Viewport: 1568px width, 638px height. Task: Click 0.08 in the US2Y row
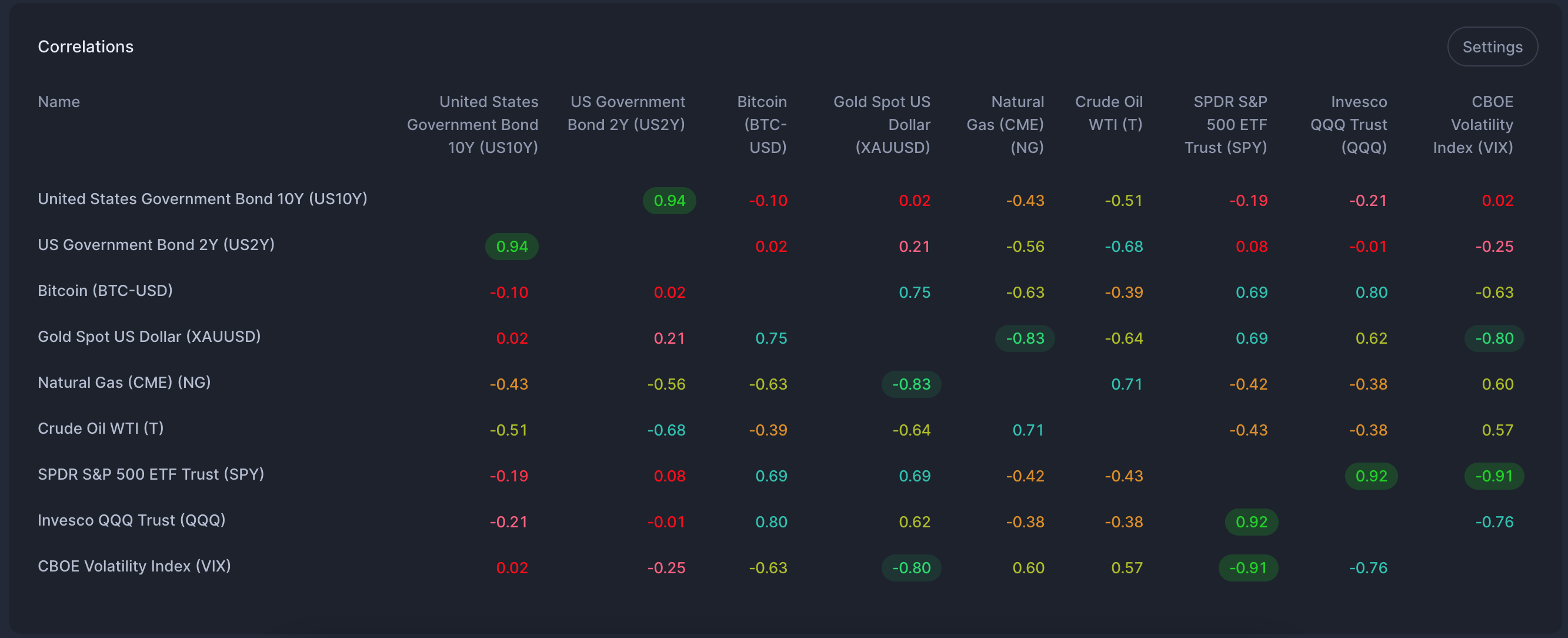pos(1252,247)
